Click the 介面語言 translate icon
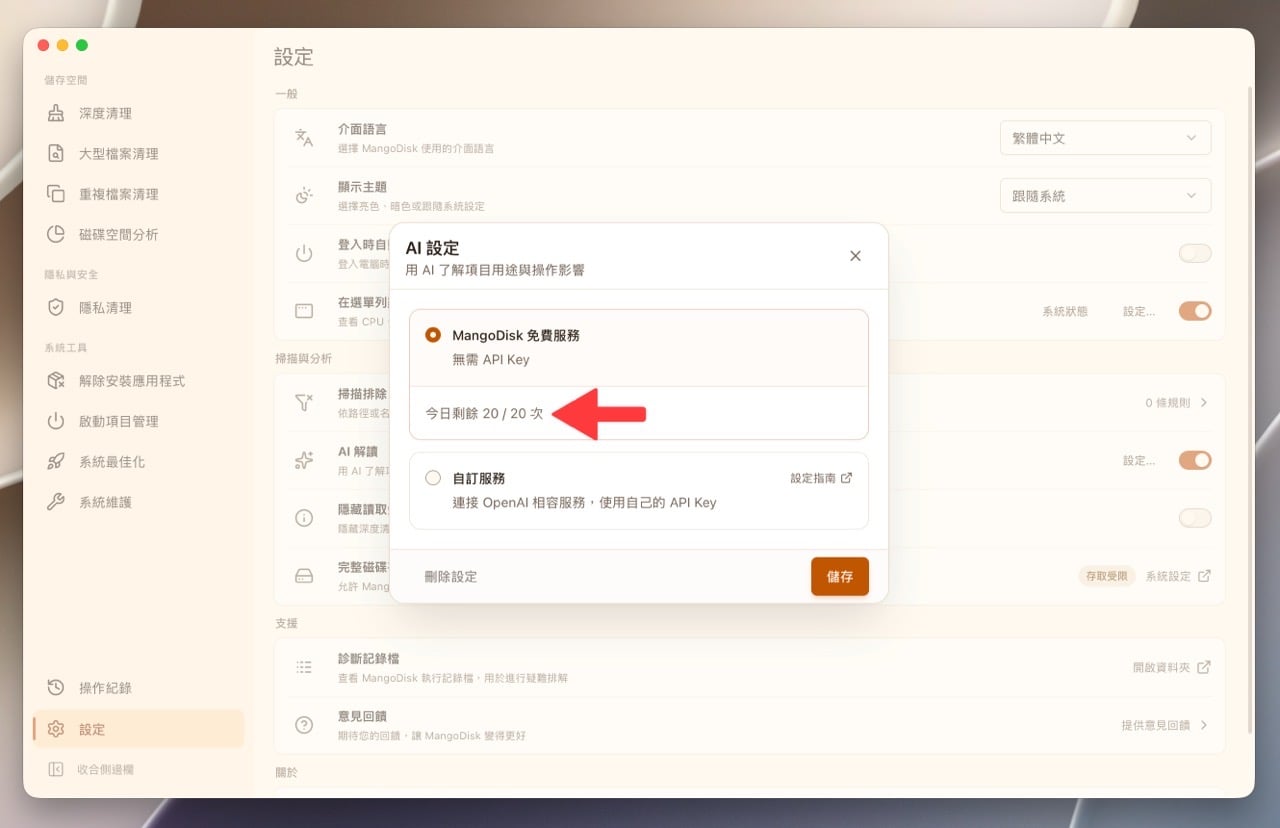1280x828 pixels. (304, 138)
